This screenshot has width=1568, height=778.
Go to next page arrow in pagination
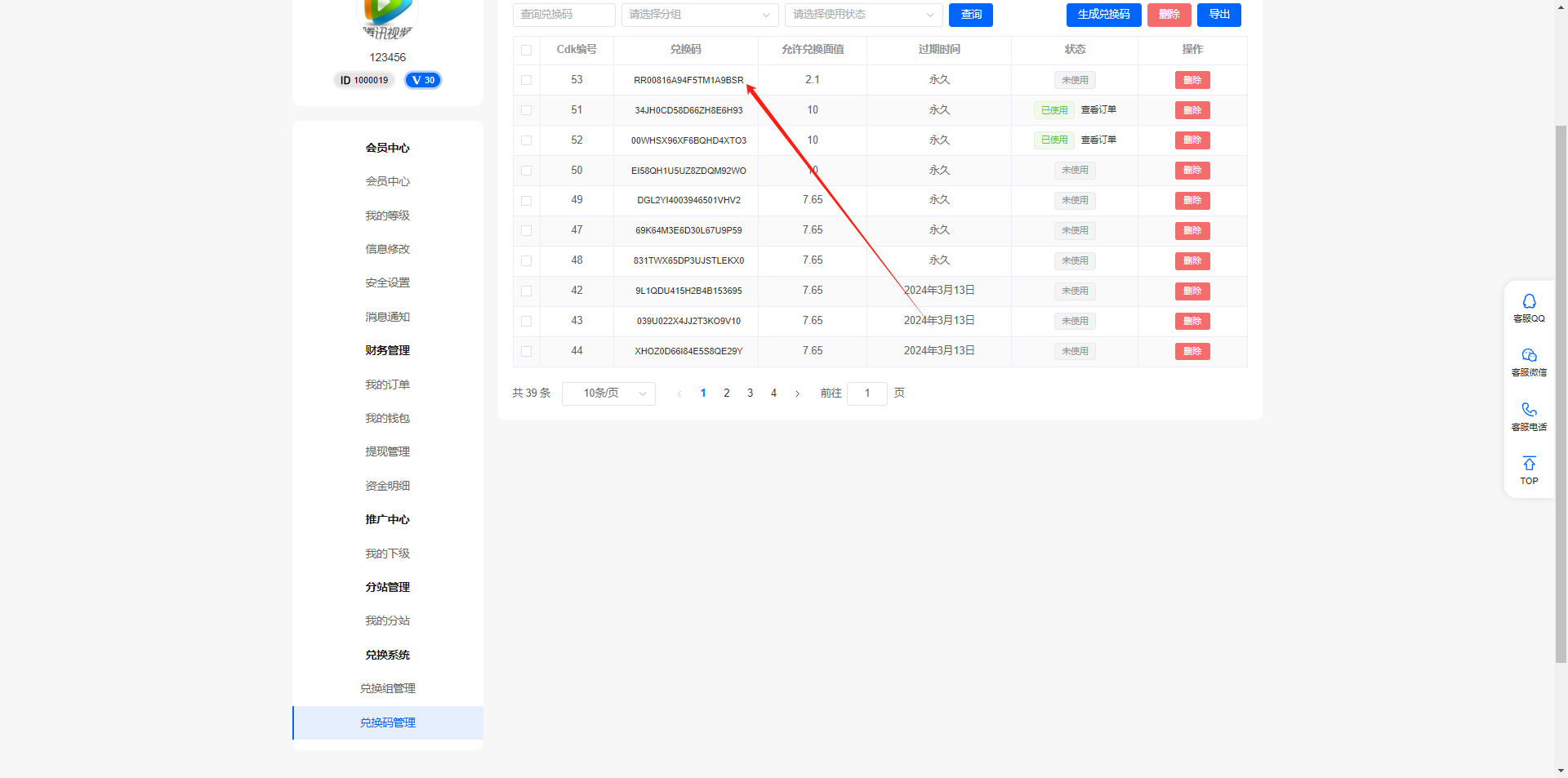[x=797, y=393]
